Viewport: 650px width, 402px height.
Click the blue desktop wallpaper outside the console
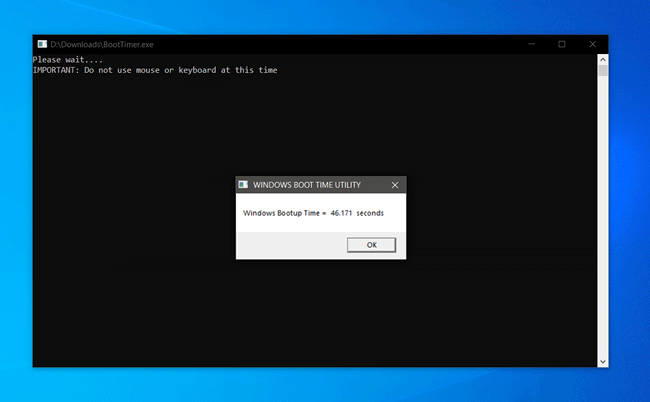pyautogui.click(x=630, y=200)
